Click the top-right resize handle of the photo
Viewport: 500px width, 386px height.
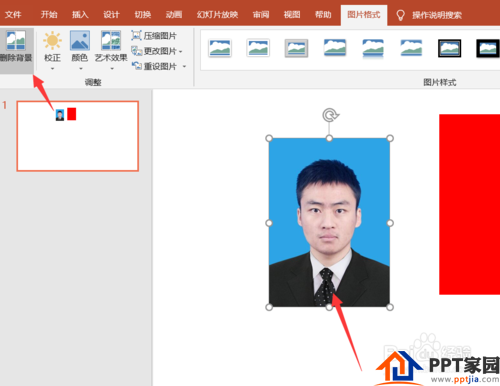coord(390,138)
